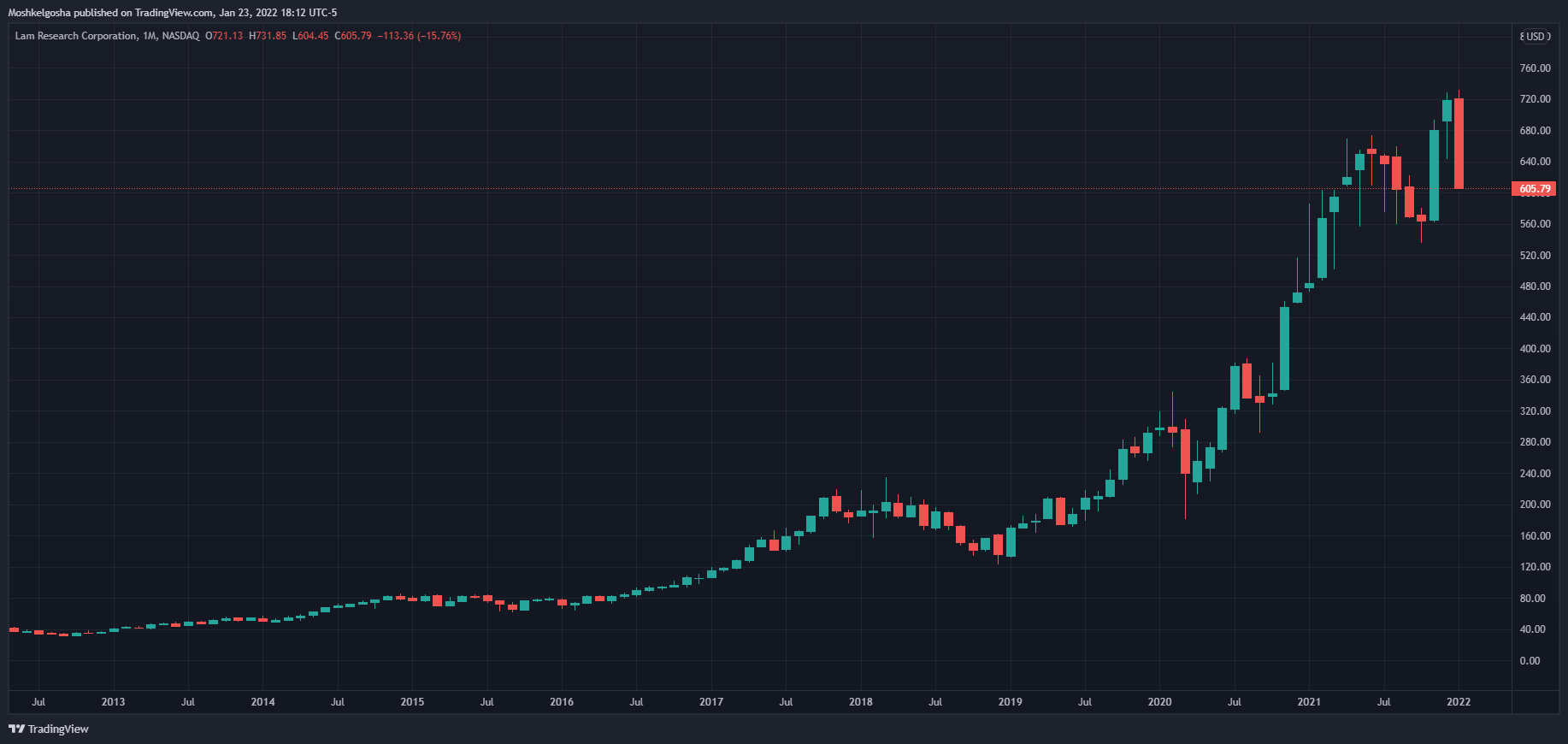Click the 0.00 price axis label
The width and height of the screenshot is (1568, 744).
[1530, 661]
